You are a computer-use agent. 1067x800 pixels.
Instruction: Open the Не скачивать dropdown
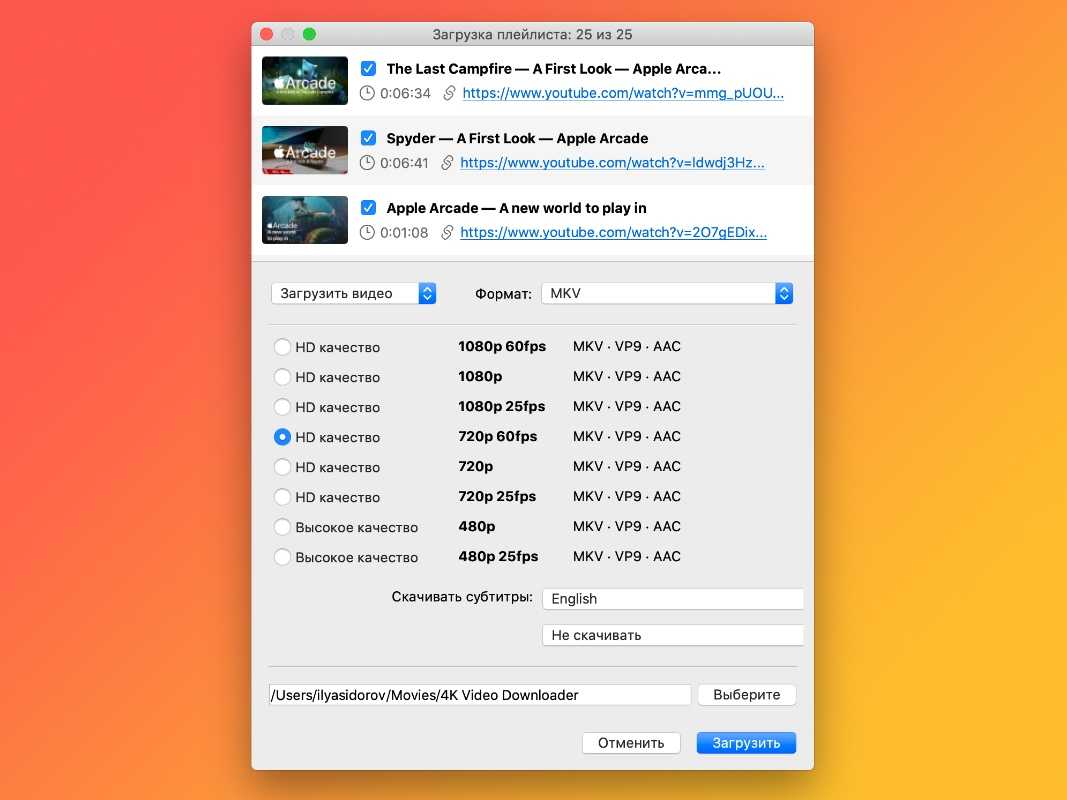(x=672, y=635)
